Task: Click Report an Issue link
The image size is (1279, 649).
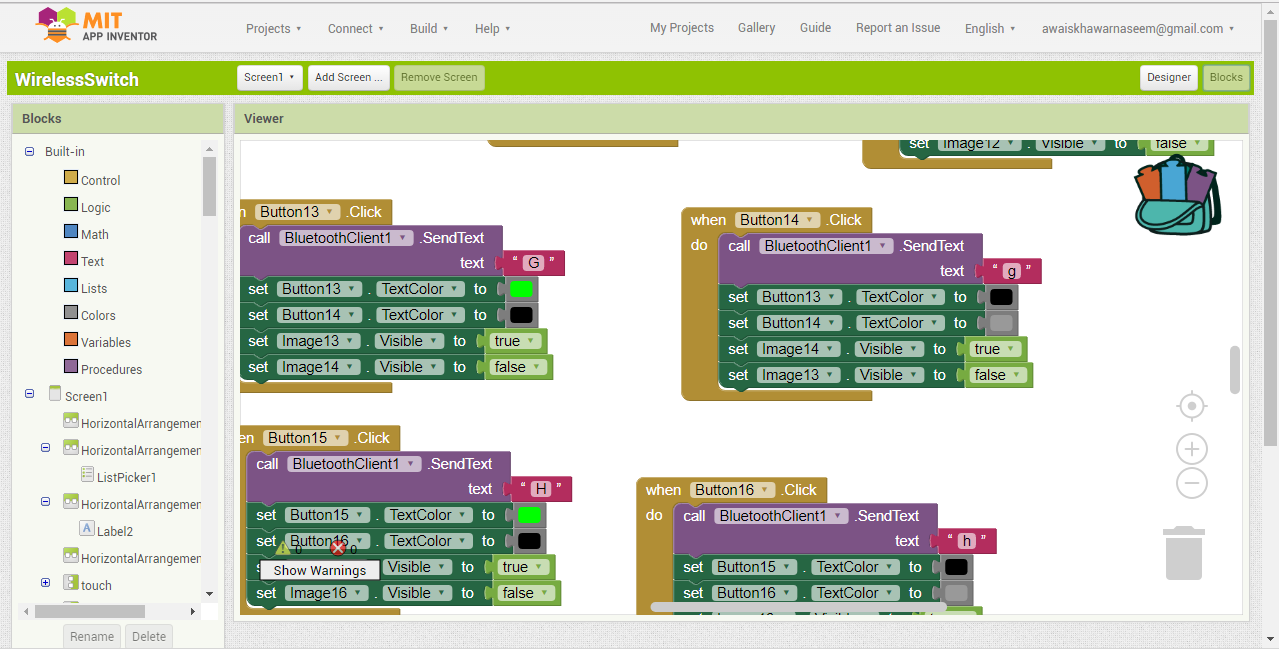Action: (x=898, y=28)
